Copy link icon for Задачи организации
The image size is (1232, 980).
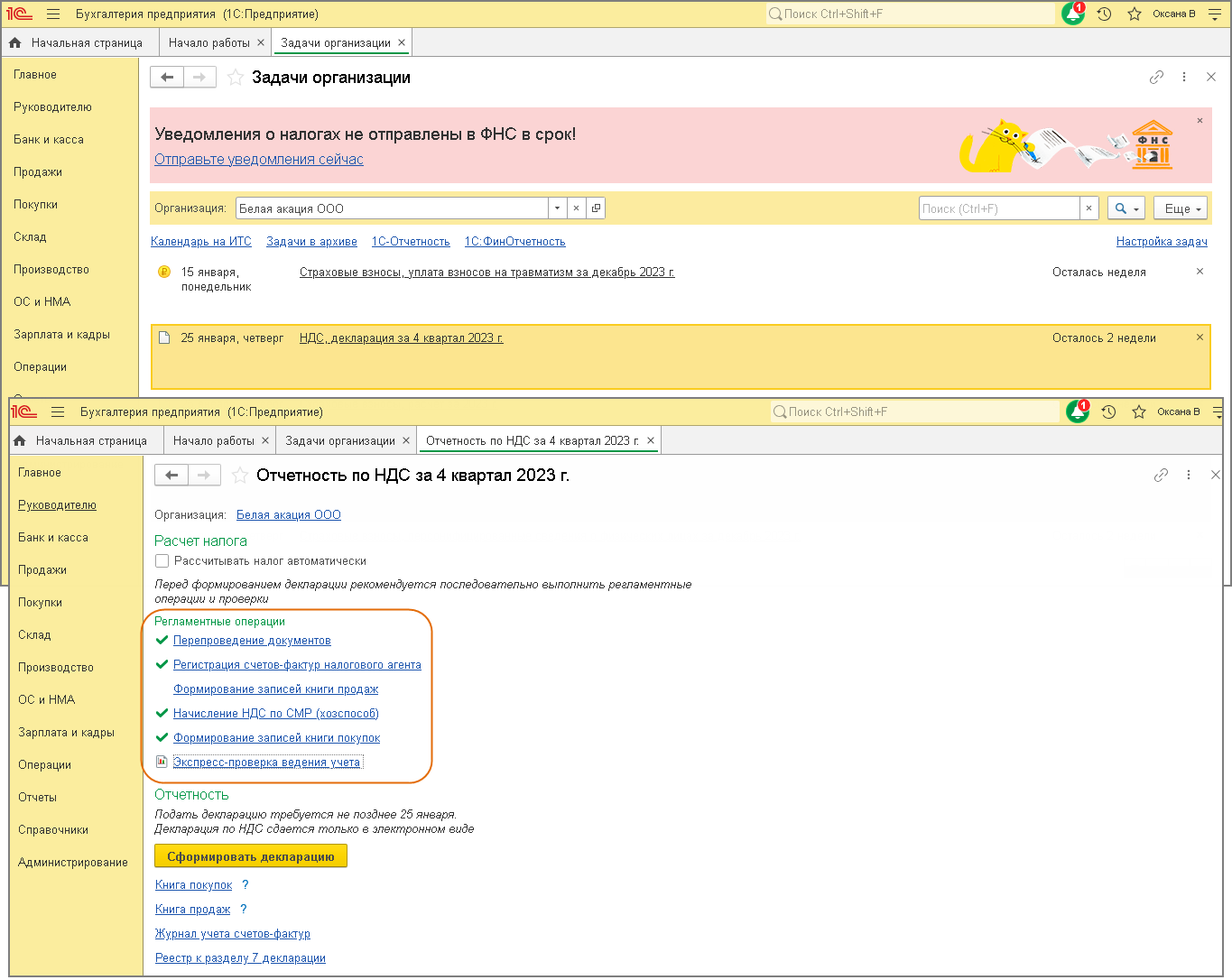pyautogui.click(x=1156, y=78)
